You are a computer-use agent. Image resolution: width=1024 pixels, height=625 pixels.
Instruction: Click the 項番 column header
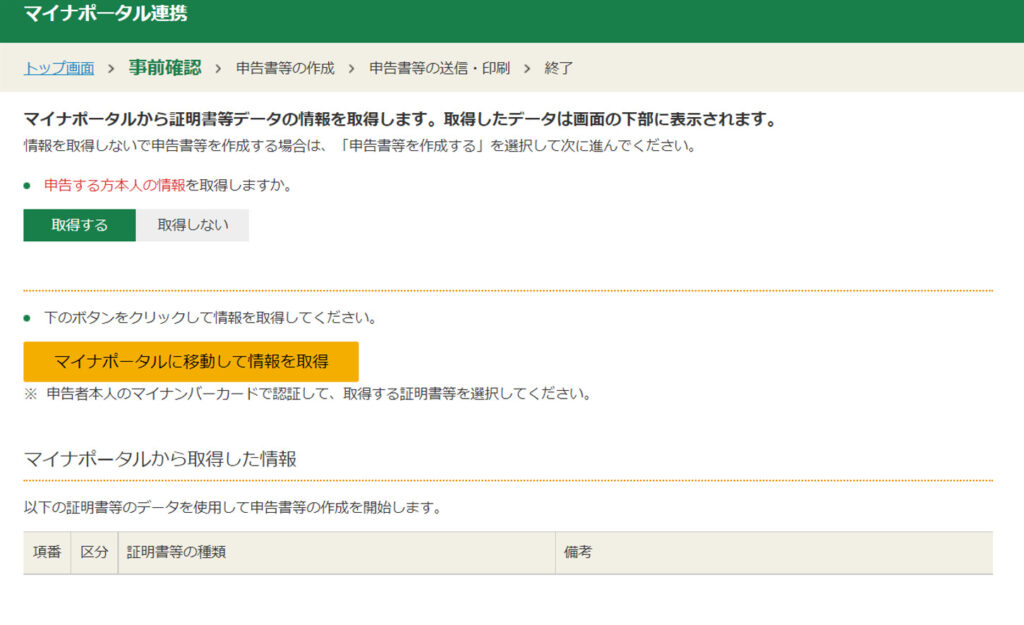click(x=47, y=553)
